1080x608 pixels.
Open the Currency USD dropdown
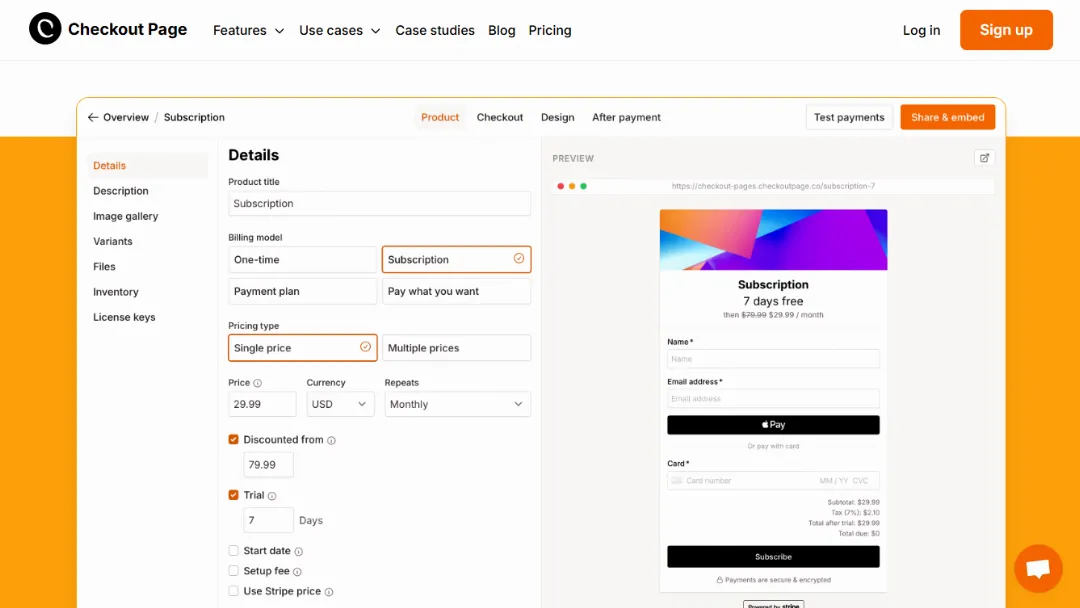click(340, 404)
